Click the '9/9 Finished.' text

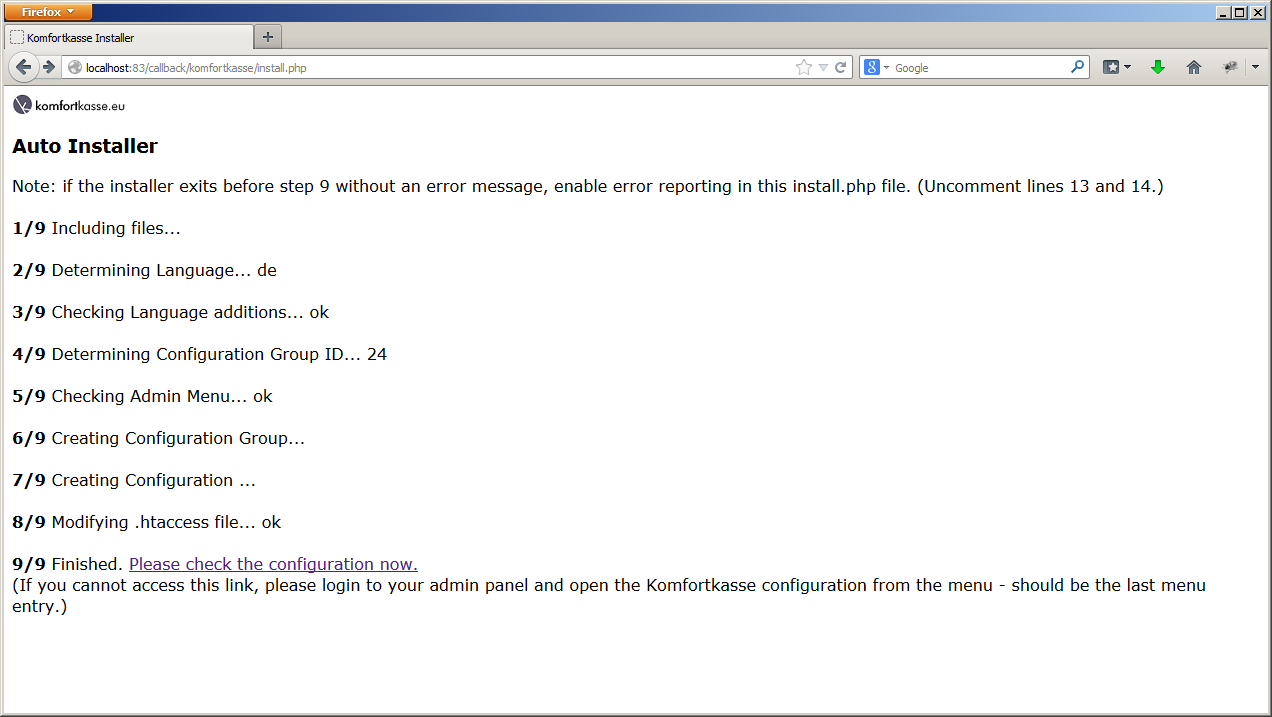(x=67, y=564)
